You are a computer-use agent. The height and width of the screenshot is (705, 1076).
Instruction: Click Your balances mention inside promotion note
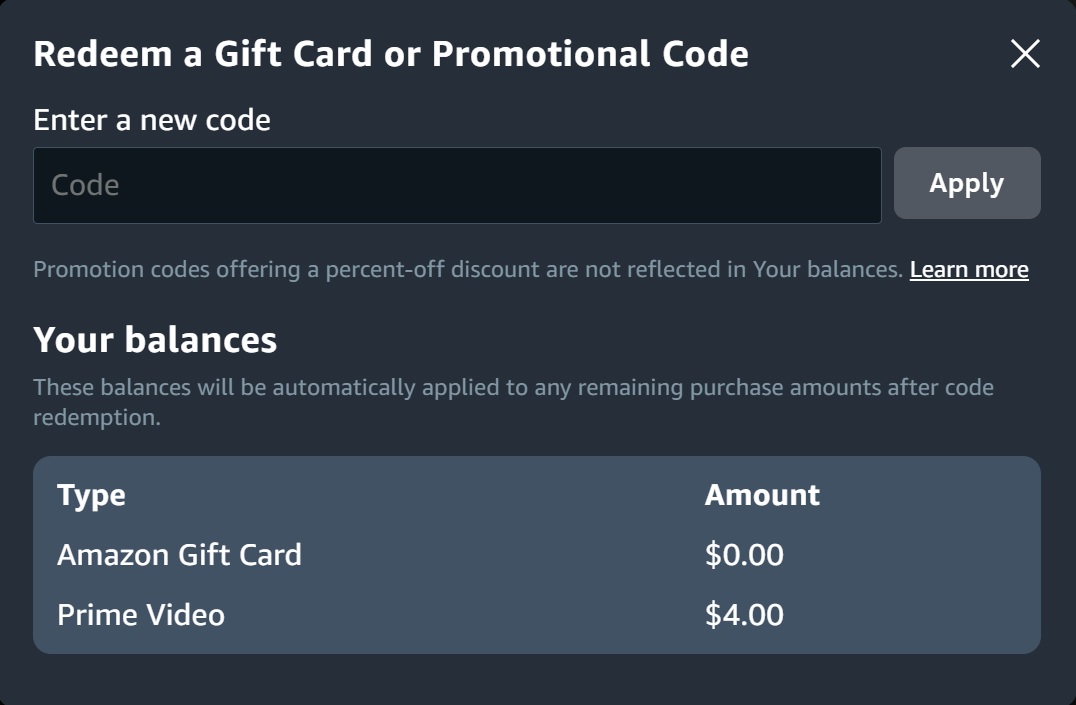pos(828,270)
